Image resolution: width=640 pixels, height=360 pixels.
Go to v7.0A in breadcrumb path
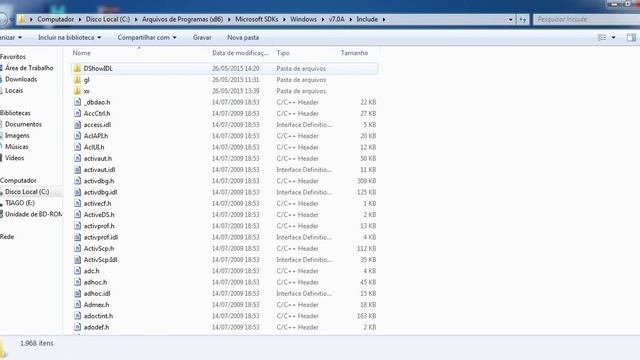tap(337, 19)
